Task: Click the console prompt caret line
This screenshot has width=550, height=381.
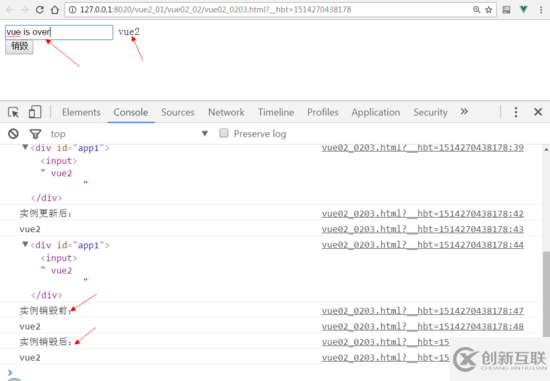Action: click(224, 372)
